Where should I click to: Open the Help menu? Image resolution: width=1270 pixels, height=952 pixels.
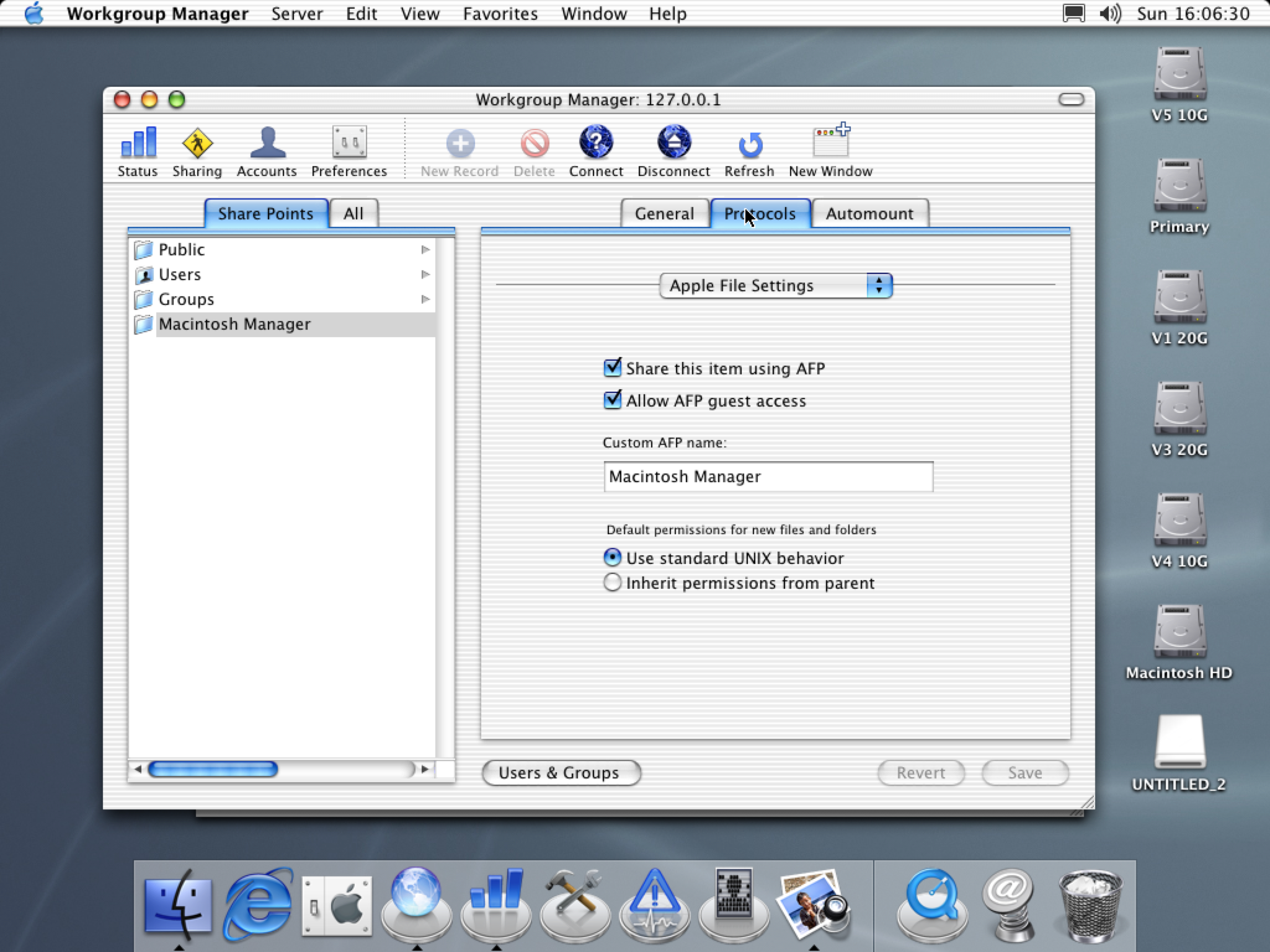668,14
